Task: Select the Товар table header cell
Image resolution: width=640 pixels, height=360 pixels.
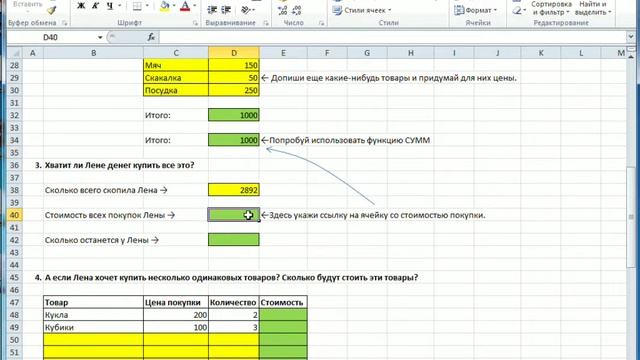Action: point(93,302)
